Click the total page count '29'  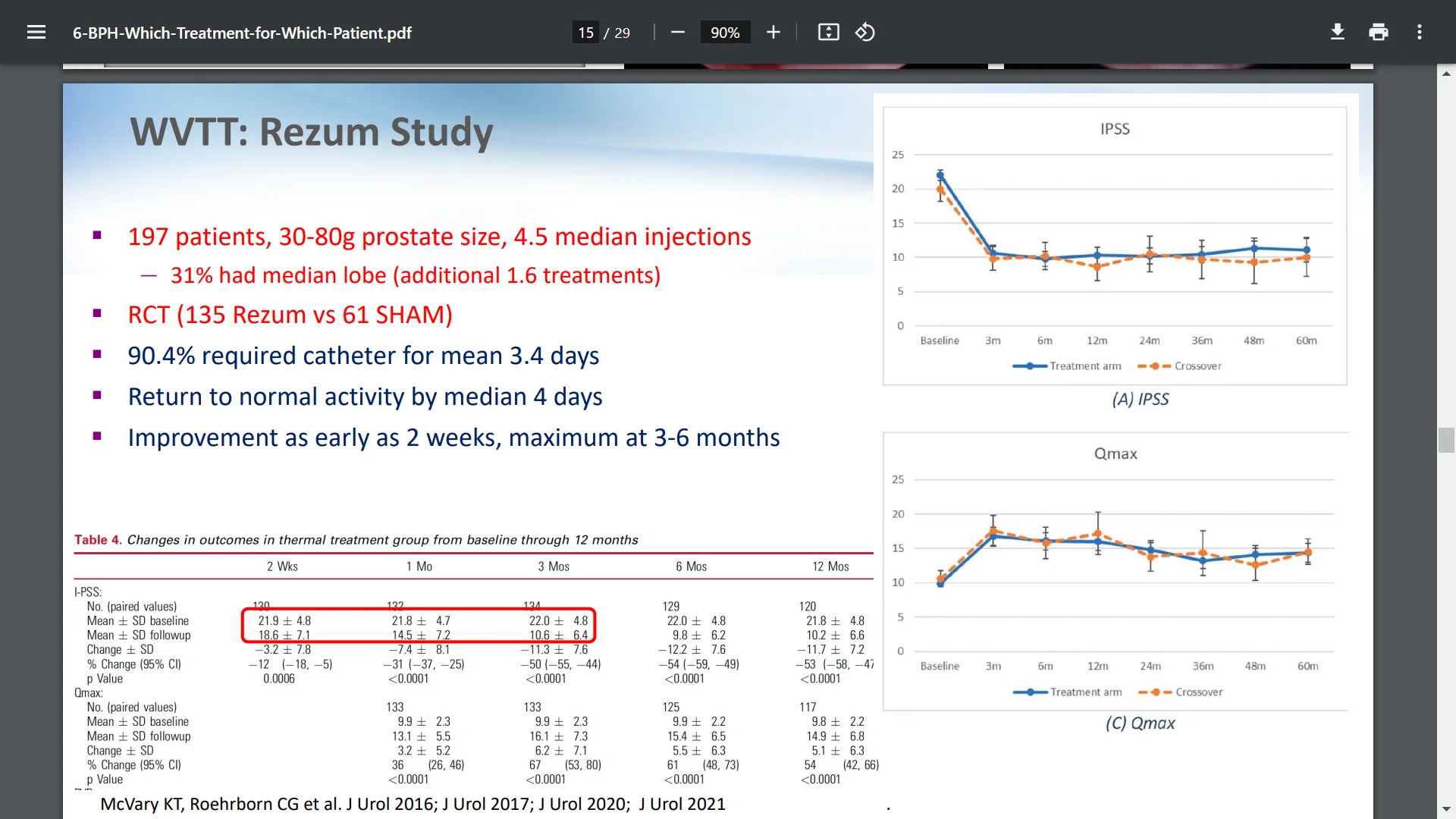point(622,33)
